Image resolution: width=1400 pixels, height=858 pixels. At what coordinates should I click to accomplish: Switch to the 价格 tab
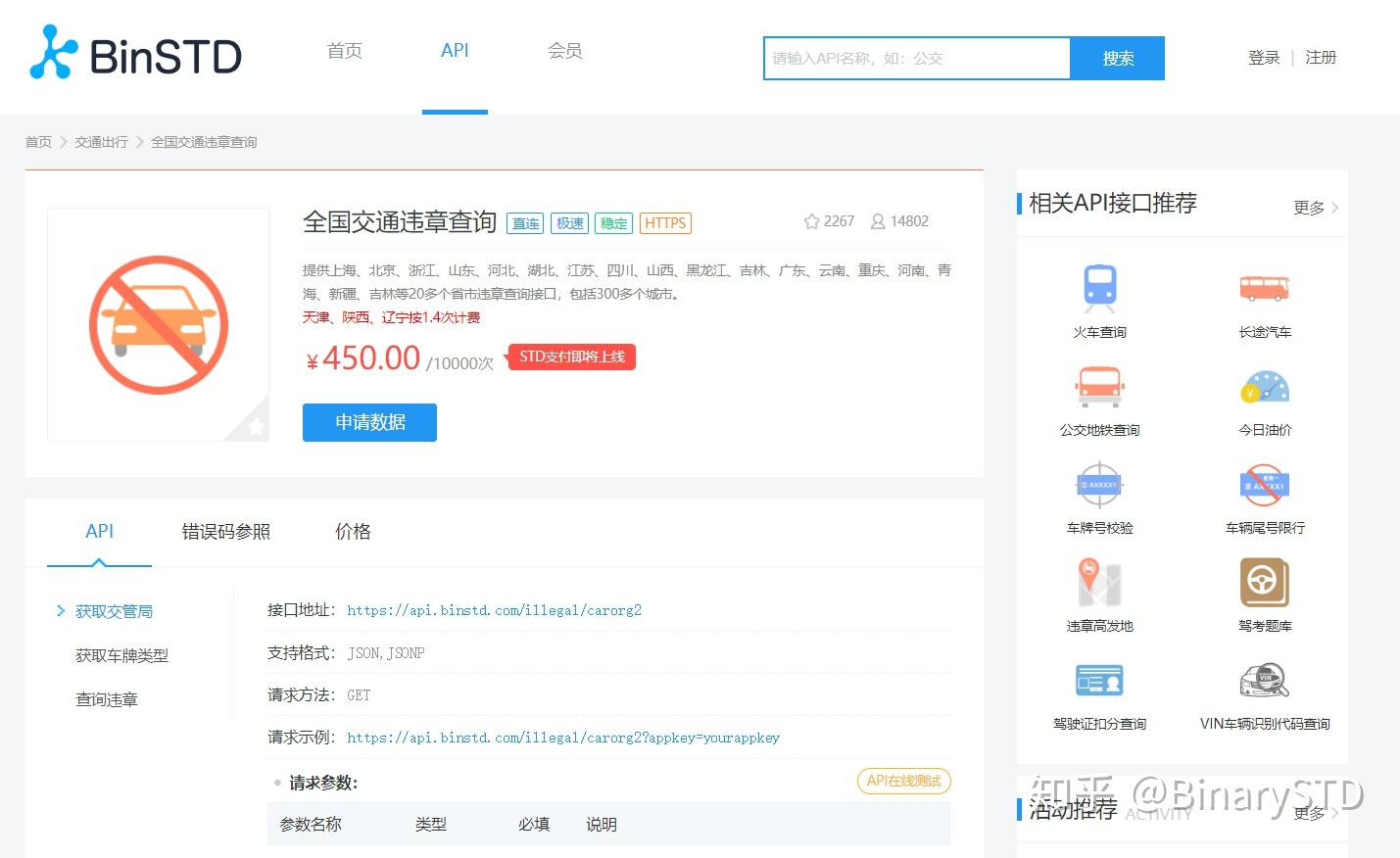(x=352, y=532)
